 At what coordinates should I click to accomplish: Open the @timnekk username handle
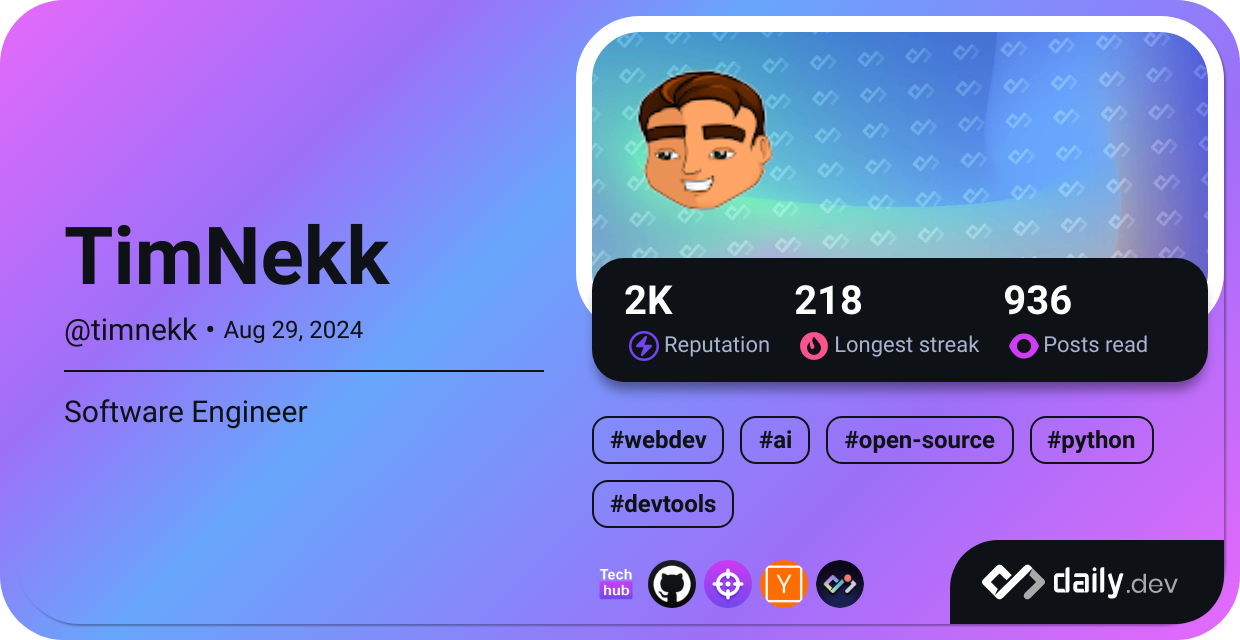point(131,330)
